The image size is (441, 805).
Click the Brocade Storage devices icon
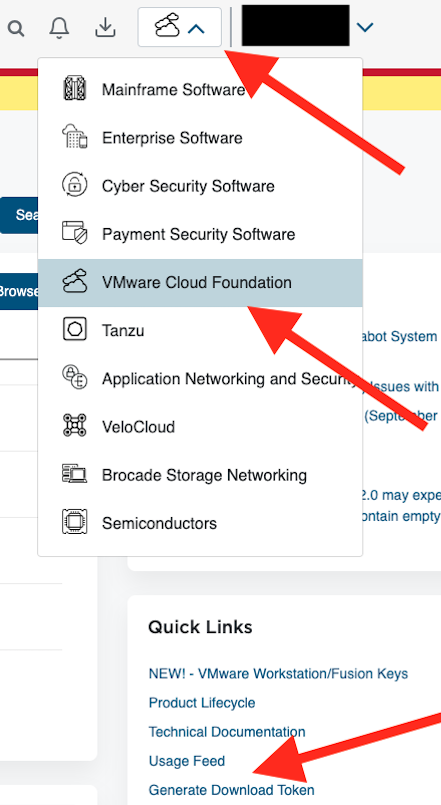pyautogui.click(x=74, y=475)
